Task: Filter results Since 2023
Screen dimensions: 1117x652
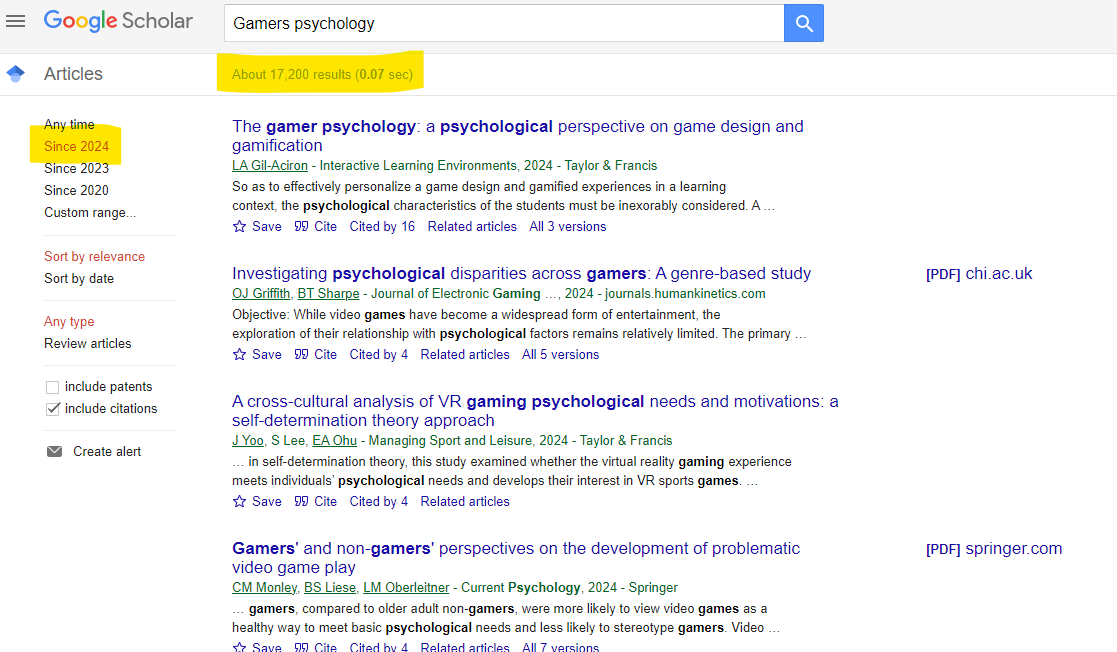Action: pos(76,169)
